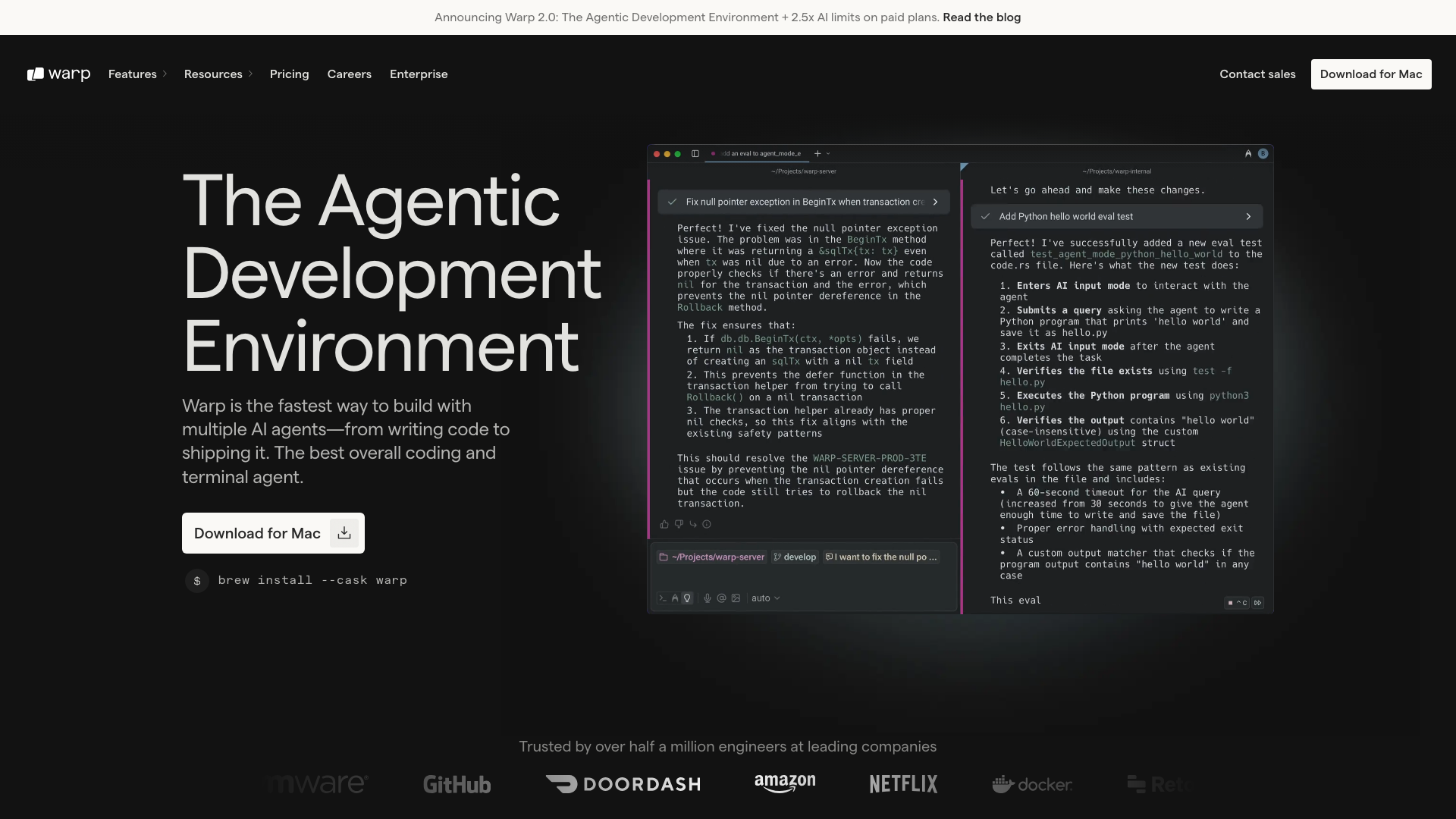Click the dollar sign icon beside brew command
Viewport: 1456px width, 819px height.
(197, 580)
